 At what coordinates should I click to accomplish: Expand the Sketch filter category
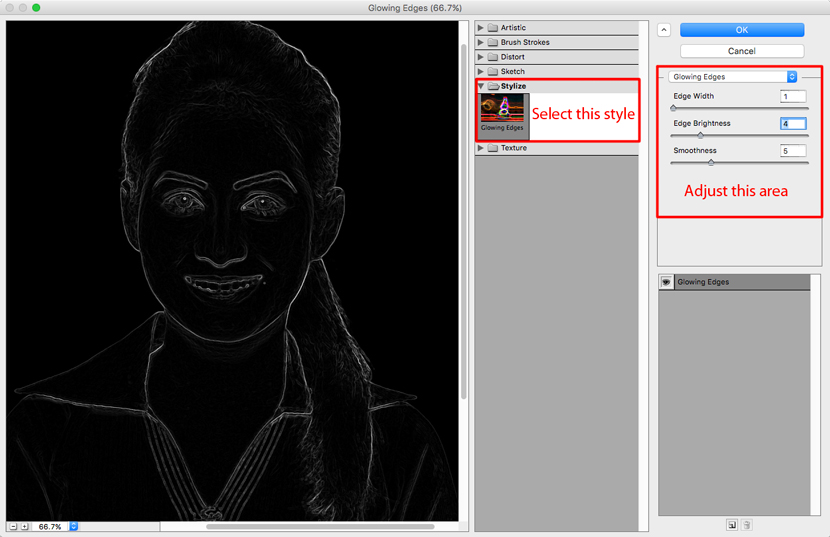coord(481,72)
